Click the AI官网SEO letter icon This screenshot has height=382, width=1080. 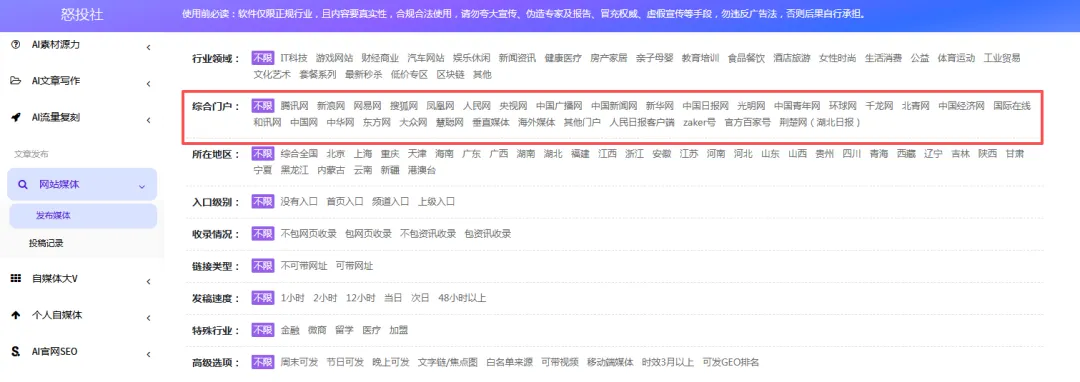coord(16,352)
